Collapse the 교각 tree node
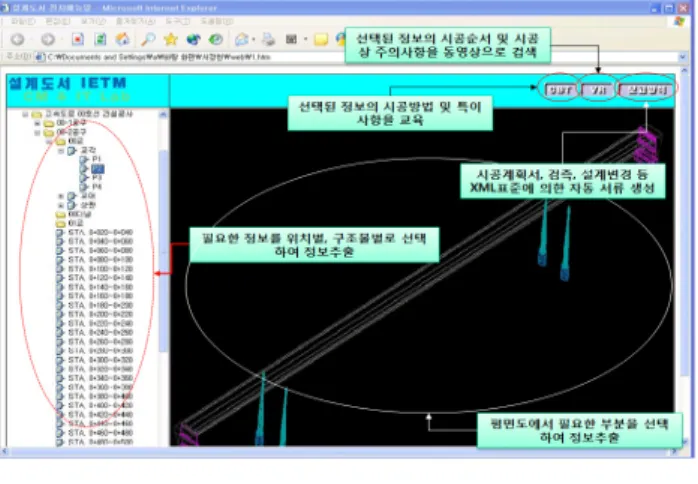 (61, 150)
